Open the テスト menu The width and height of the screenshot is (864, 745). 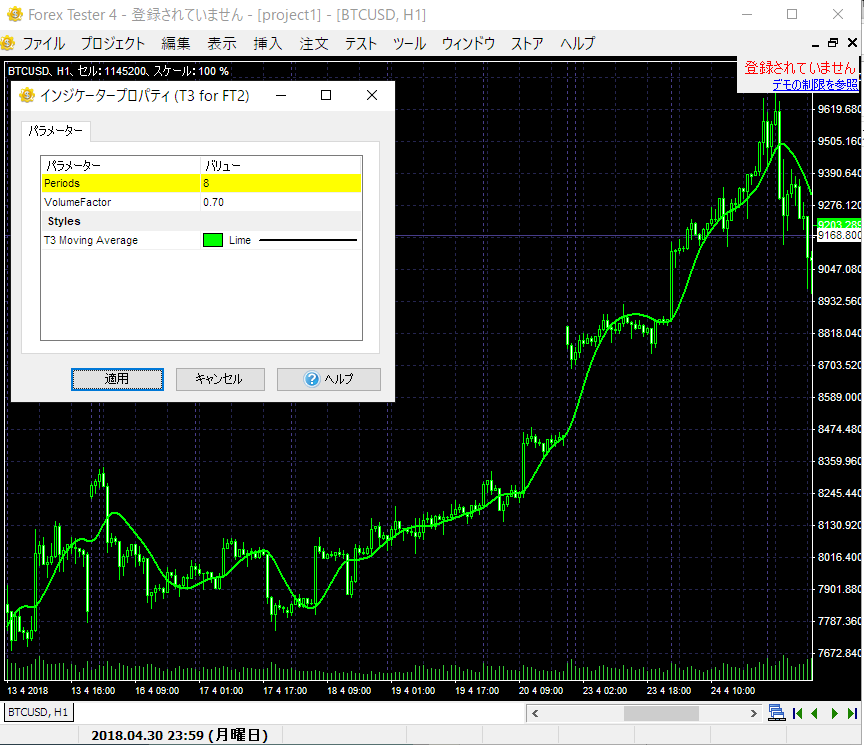click(x=361, y=44)
